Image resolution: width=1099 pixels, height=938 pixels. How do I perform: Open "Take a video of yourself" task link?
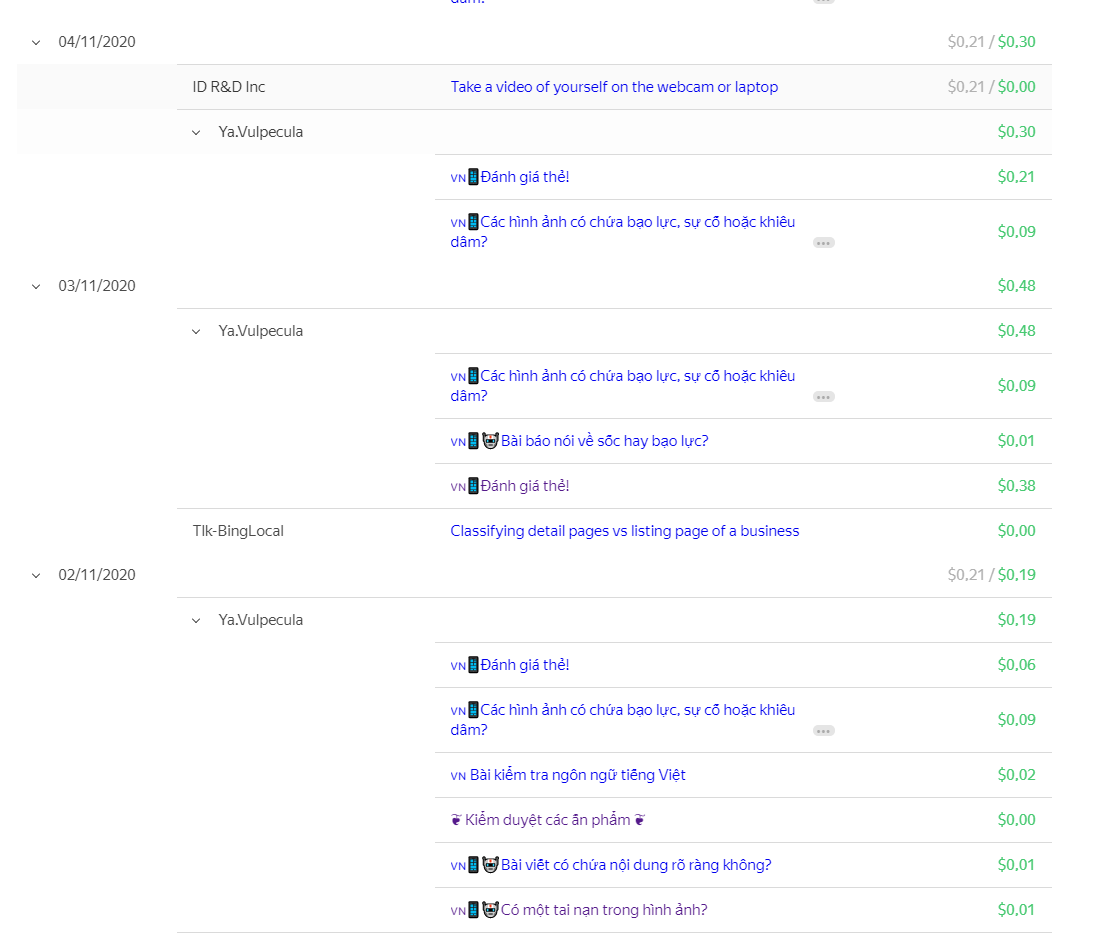tap(614, 87)
